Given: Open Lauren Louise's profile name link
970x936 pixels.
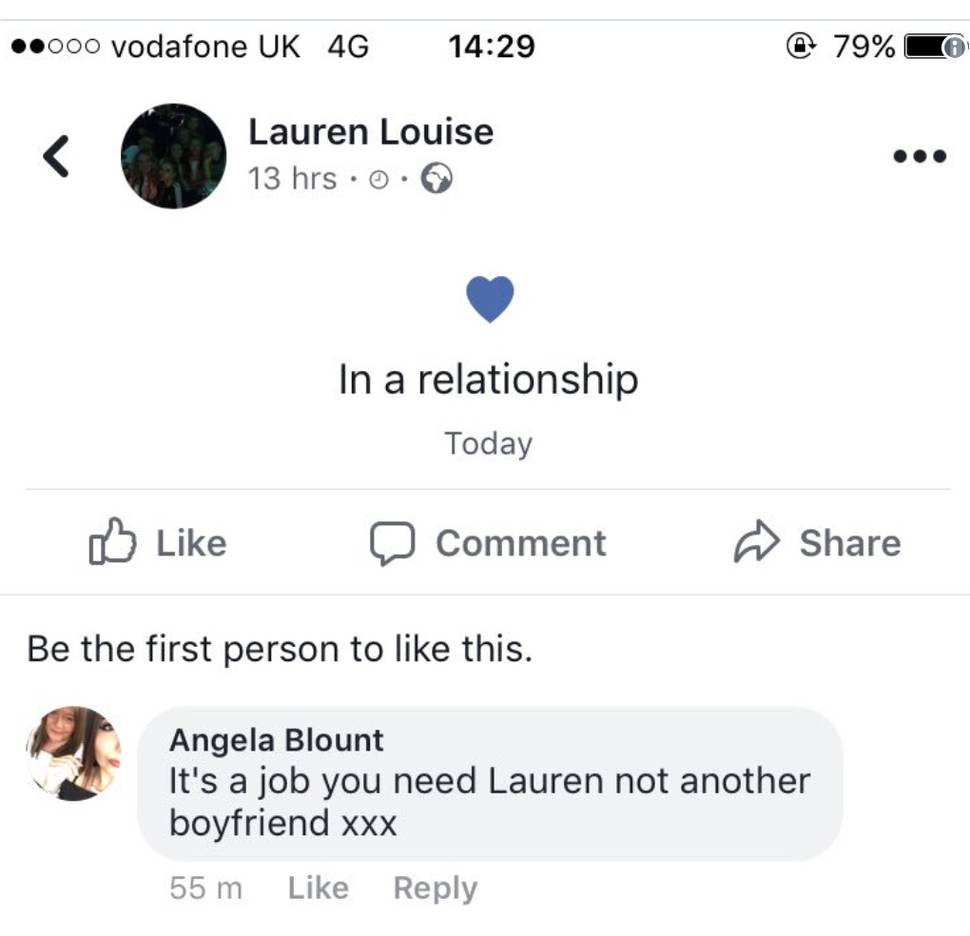Looking at the screenshot, I should (371, 132).
